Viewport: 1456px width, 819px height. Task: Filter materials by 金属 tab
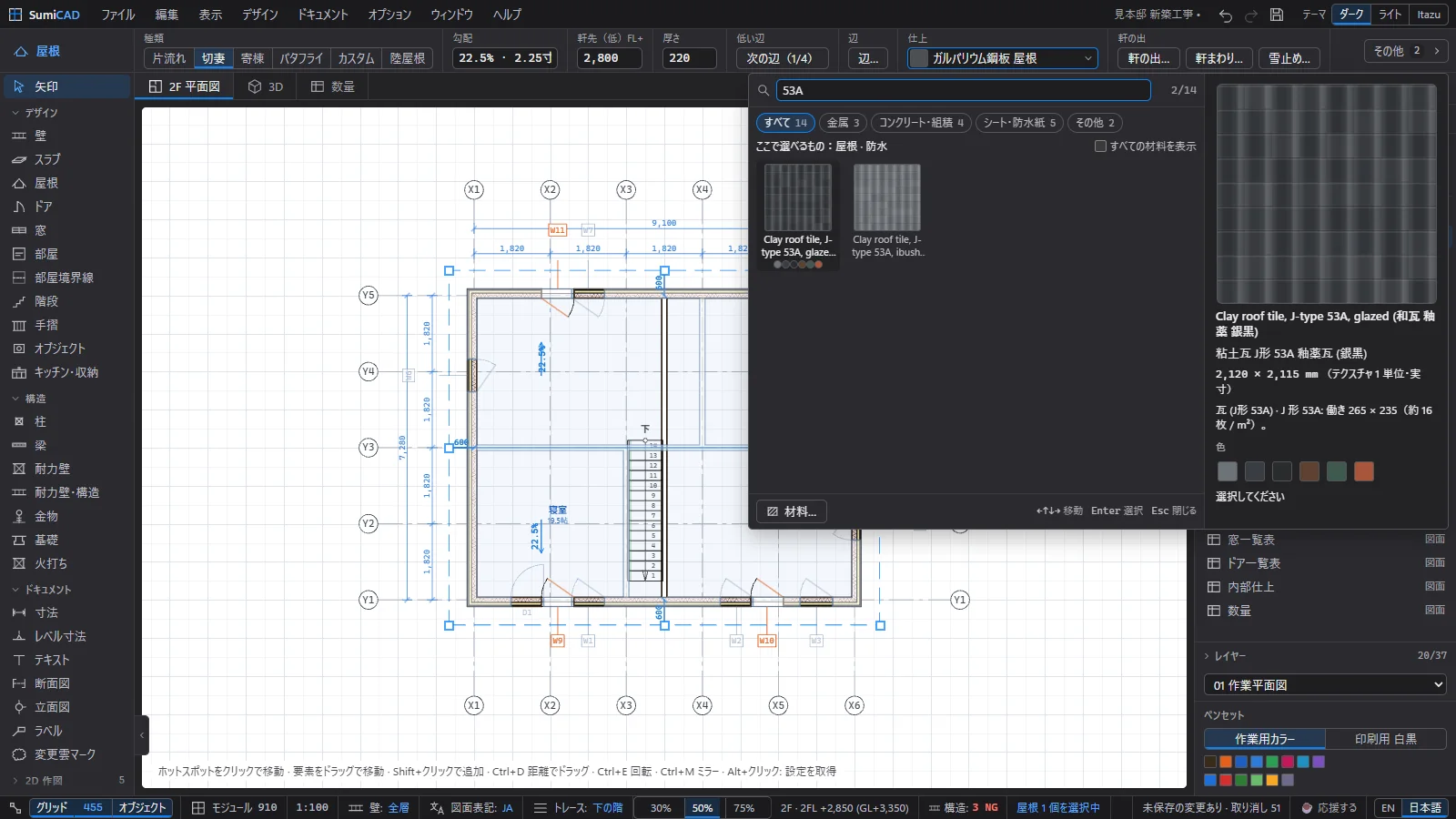pyautogui.click(x=843, y=123)
